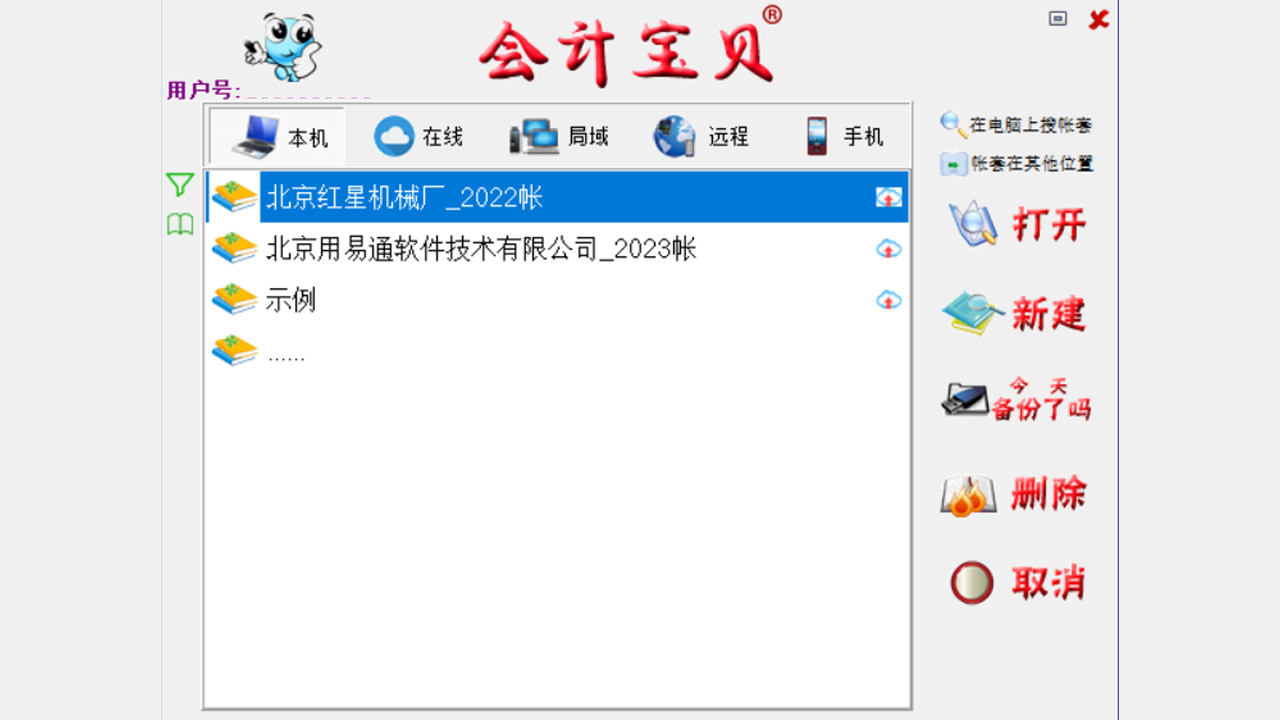Select the …… list row
Image resolution: width=1280 pixels, height=720 pixels.
click(x=557, y=351)
